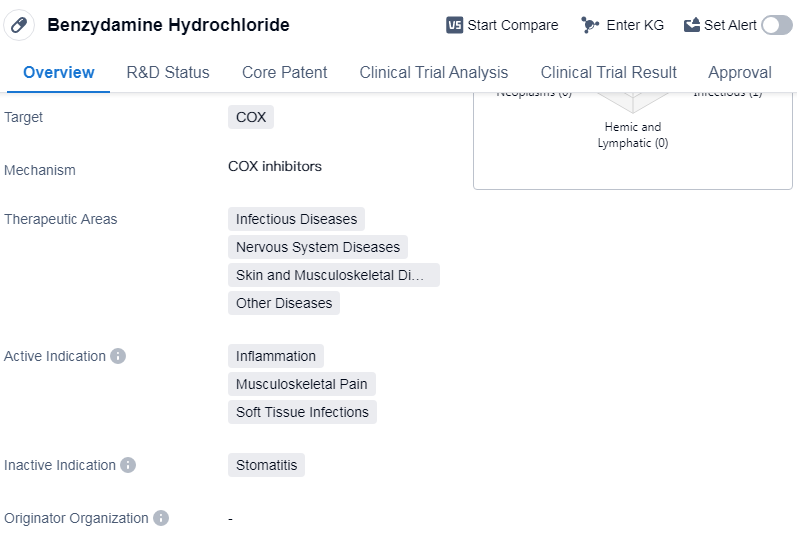797x545 pixels.
Task: Click the Enter KG graph icon
Action: (590, 25)
